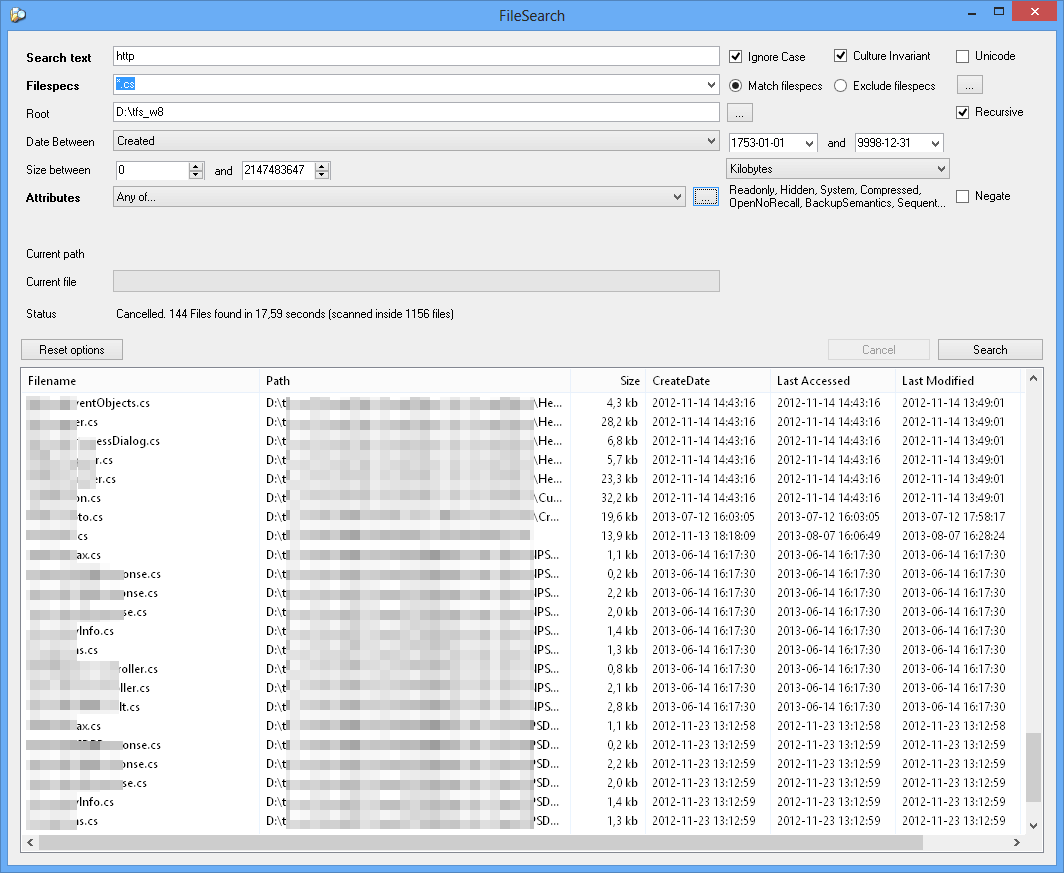
Task: Click the size cell 19,6 kb
Action: pos(619,517)
